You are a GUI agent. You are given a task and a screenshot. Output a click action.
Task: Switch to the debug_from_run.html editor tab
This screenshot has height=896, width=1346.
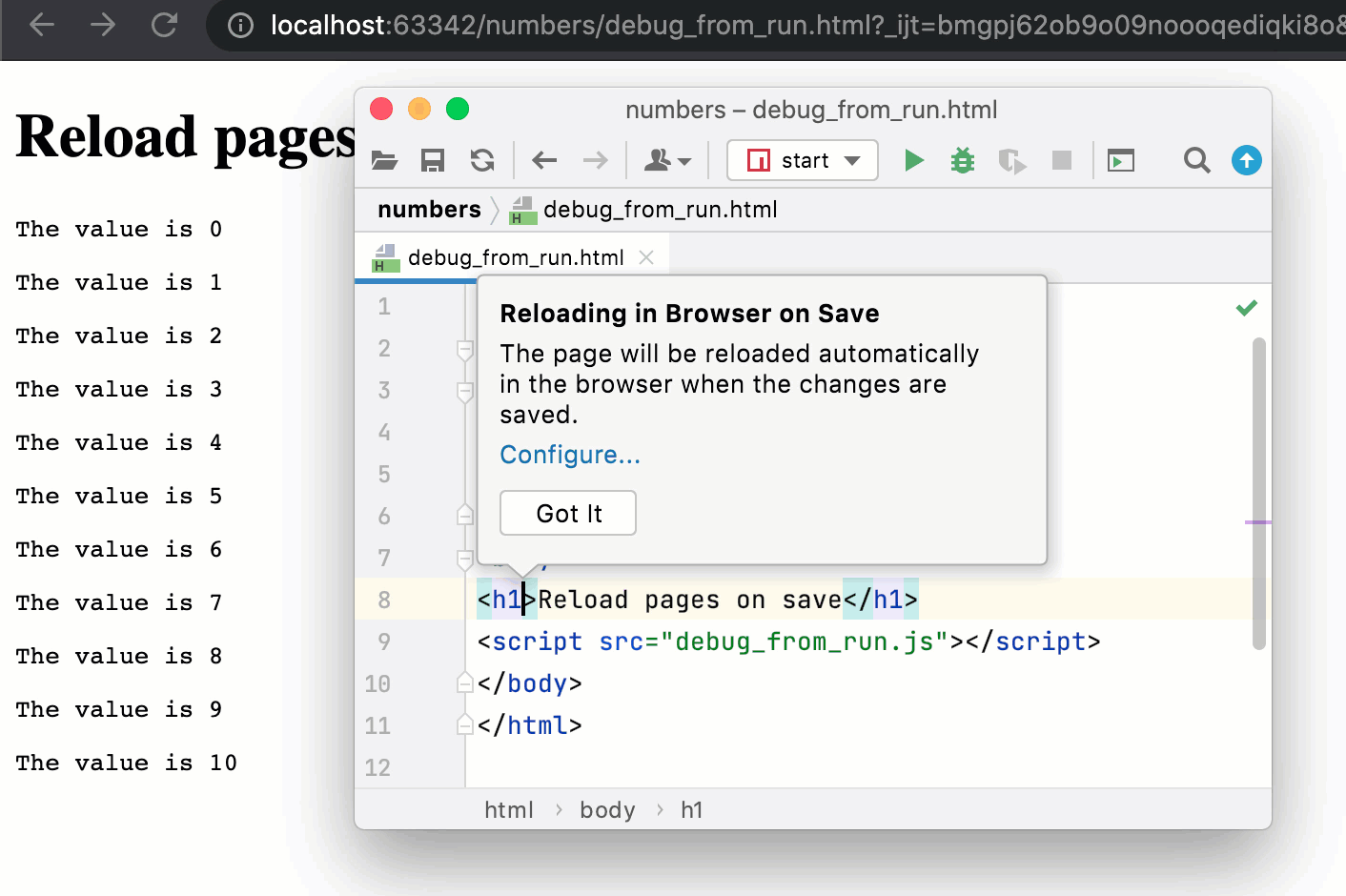pyautogui.click(x=515, y=256)
